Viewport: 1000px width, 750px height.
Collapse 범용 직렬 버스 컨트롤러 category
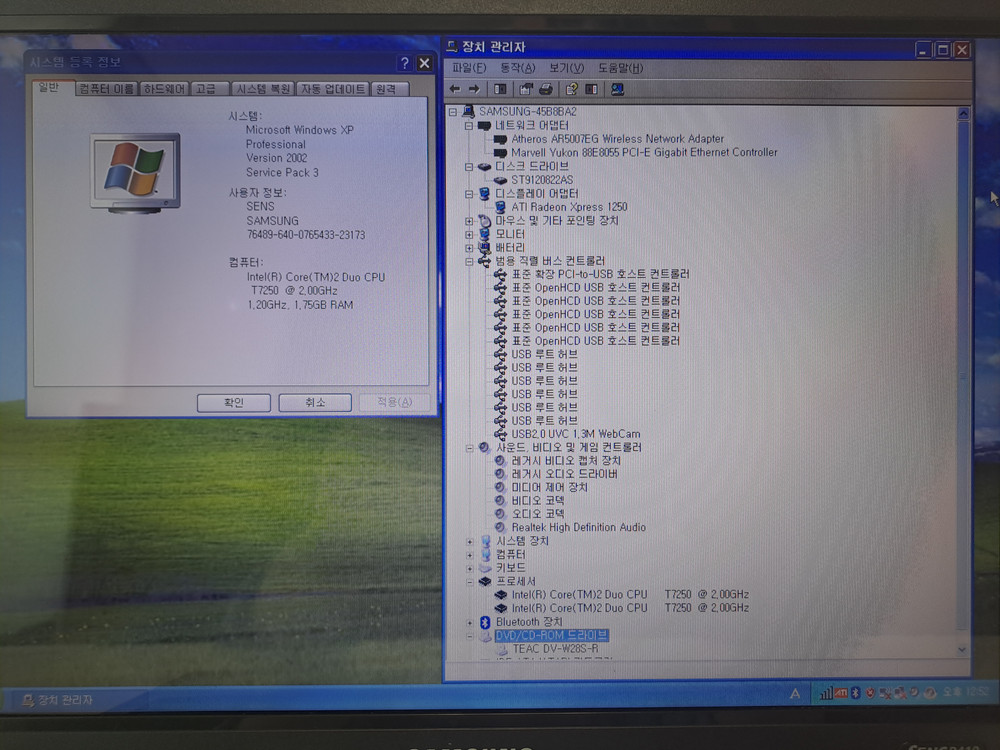tap(469, 261)
